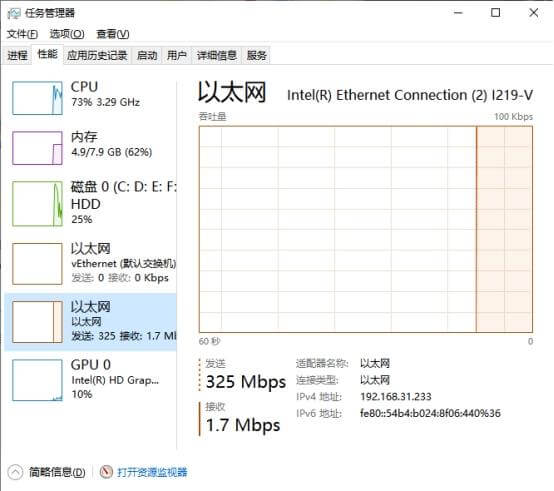Maximize the Task Manager window
Screen dimensions: 554x491
(x=496, y=13)
